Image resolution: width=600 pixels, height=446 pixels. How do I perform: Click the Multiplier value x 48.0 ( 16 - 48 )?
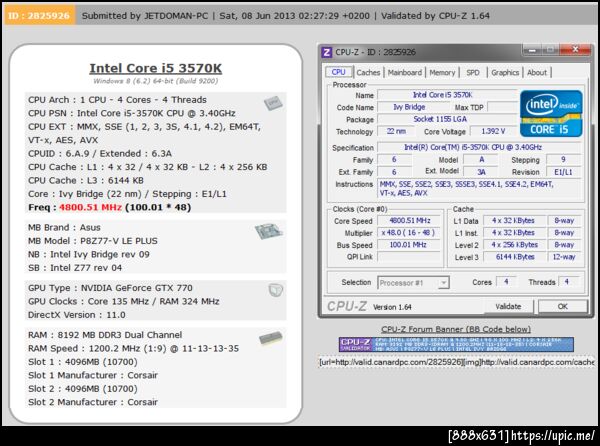click(409, 233)
